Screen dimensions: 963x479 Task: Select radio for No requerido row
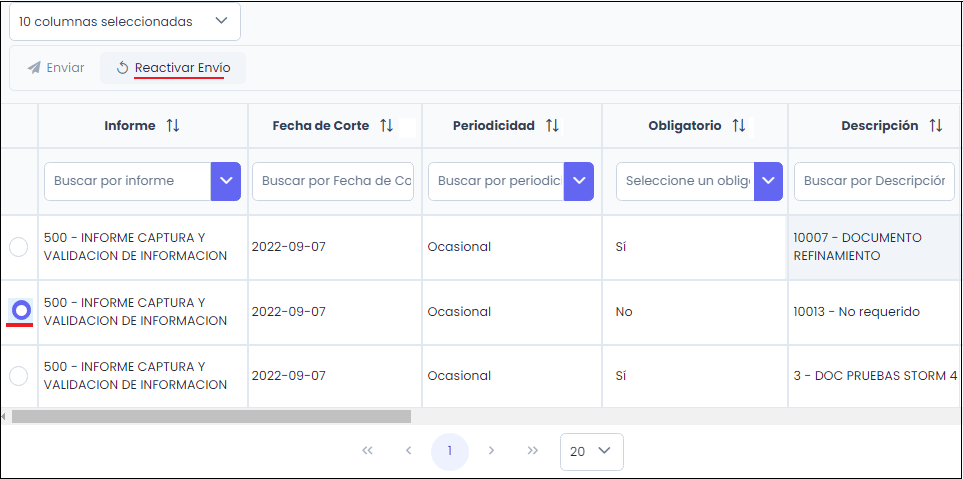point(20,311)
